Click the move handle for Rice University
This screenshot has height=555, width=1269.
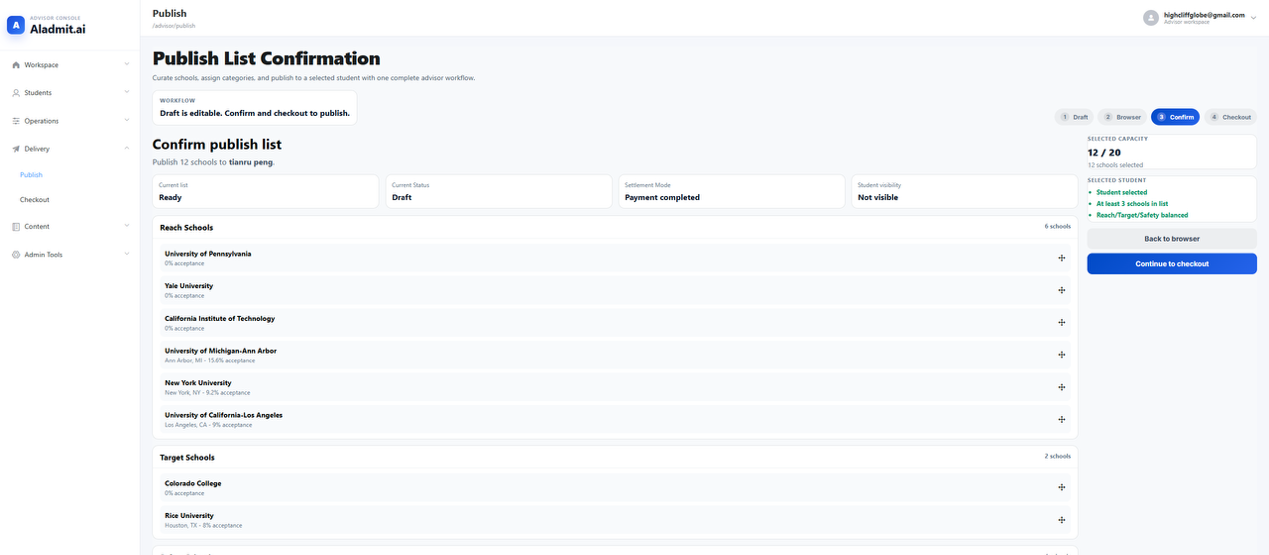click(x=1061, y=520)
